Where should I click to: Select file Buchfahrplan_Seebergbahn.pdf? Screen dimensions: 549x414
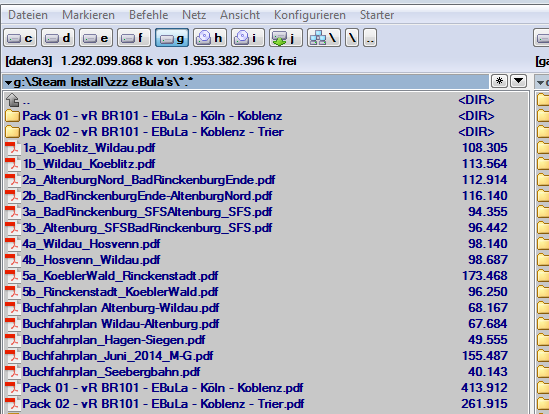click(x=111, y=372)
